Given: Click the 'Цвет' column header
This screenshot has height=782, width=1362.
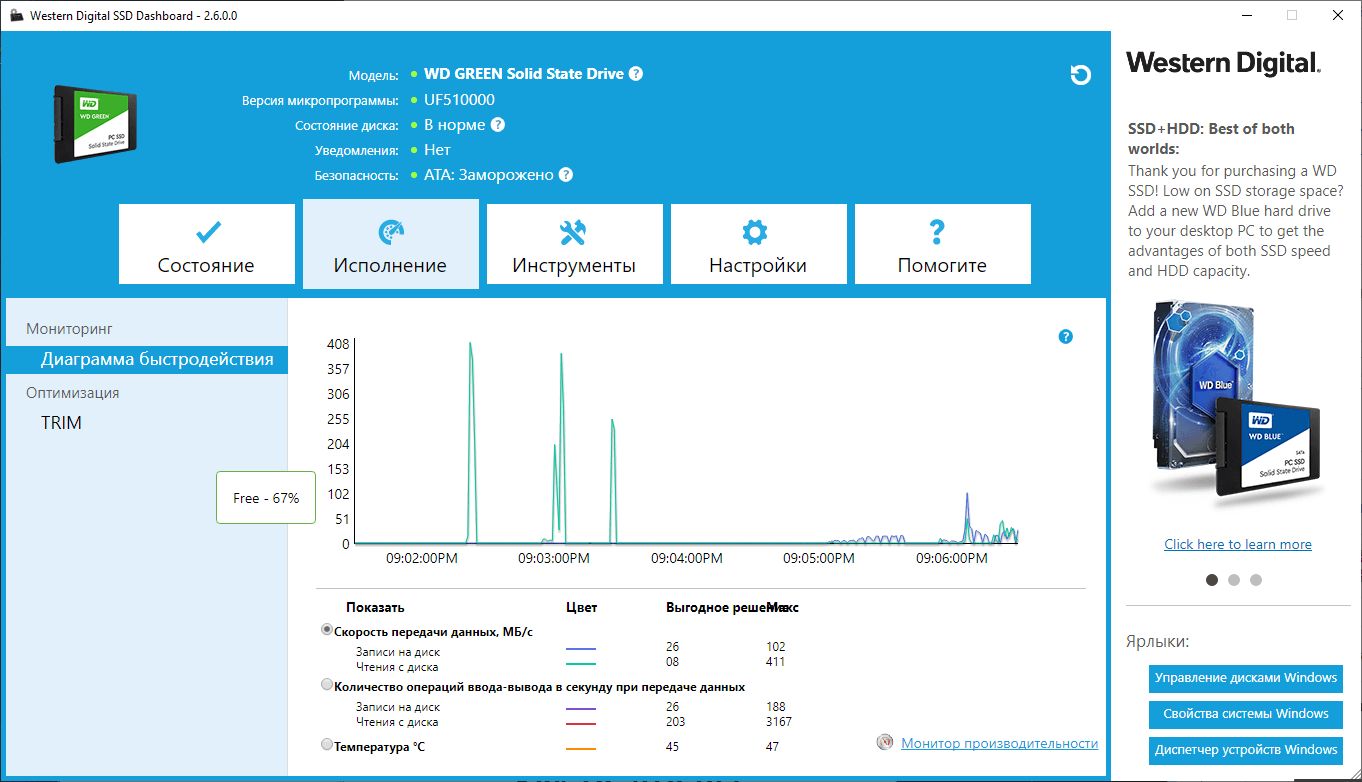Looking at the screenshot, I should tap(581, 607).
